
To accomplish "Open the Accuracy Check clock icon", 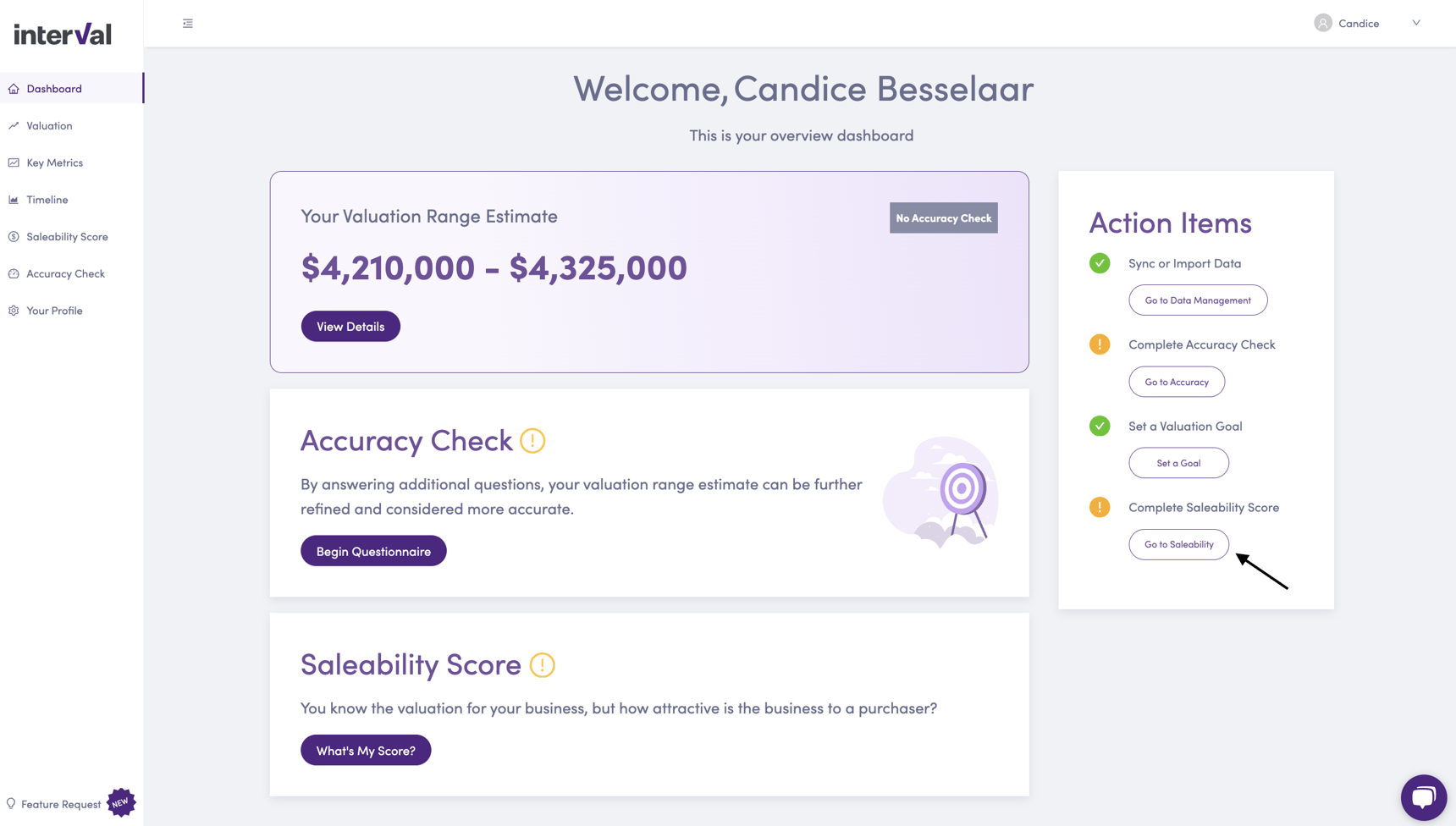I will [x=14, y=273].
